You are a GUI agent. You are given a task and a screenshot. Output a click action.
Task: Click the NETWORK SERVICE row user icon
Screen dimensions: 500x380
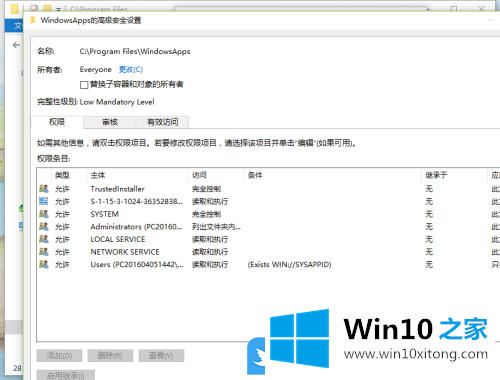pos(44,252)
